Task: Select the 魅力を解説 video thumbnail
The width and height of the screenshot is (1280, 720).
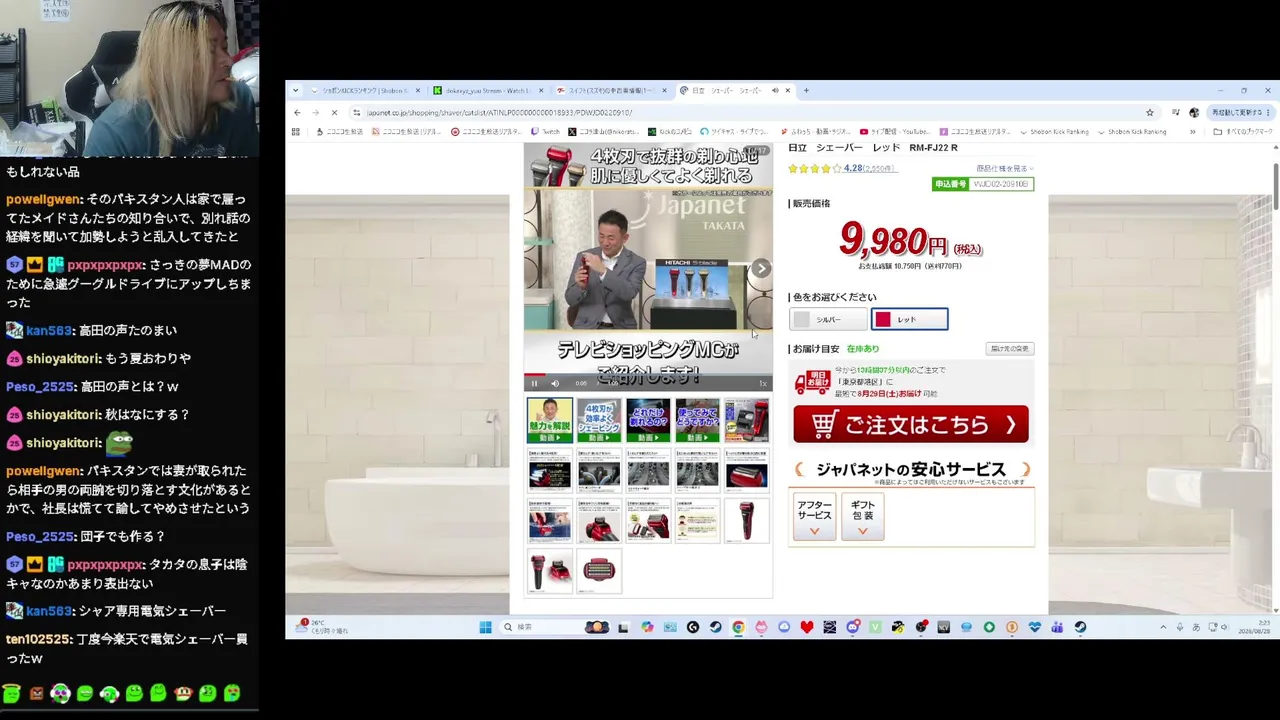Action: coord(550,420)
